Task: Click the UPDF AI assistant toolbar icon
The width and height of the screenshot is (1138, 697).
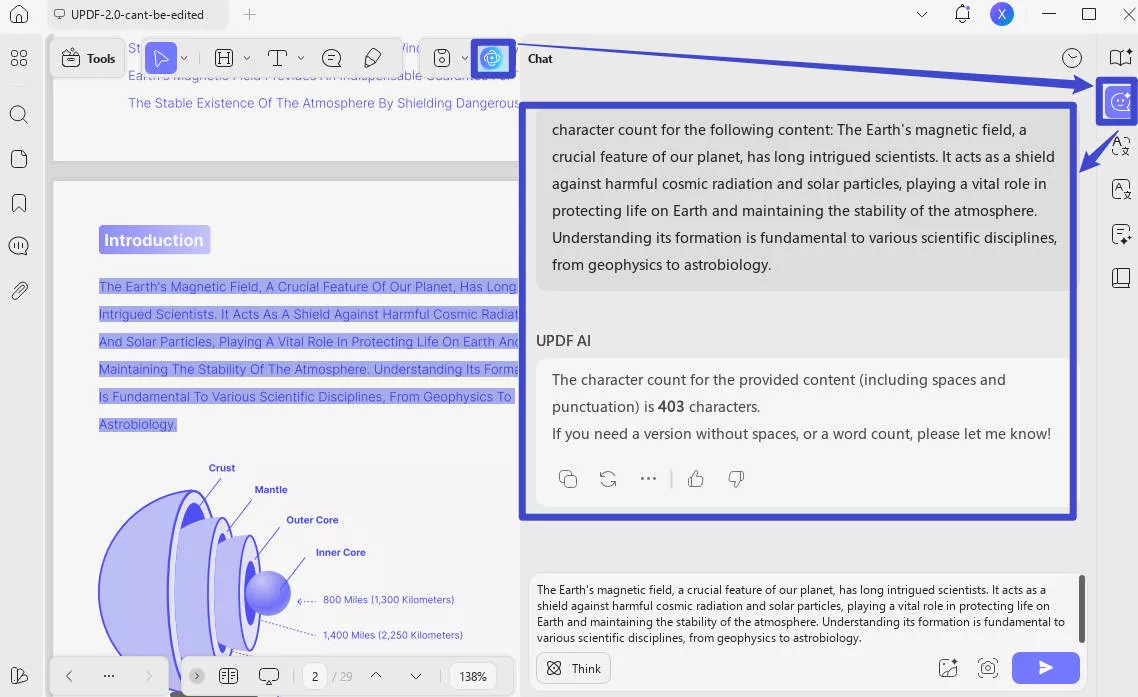Action: (491, 58)
